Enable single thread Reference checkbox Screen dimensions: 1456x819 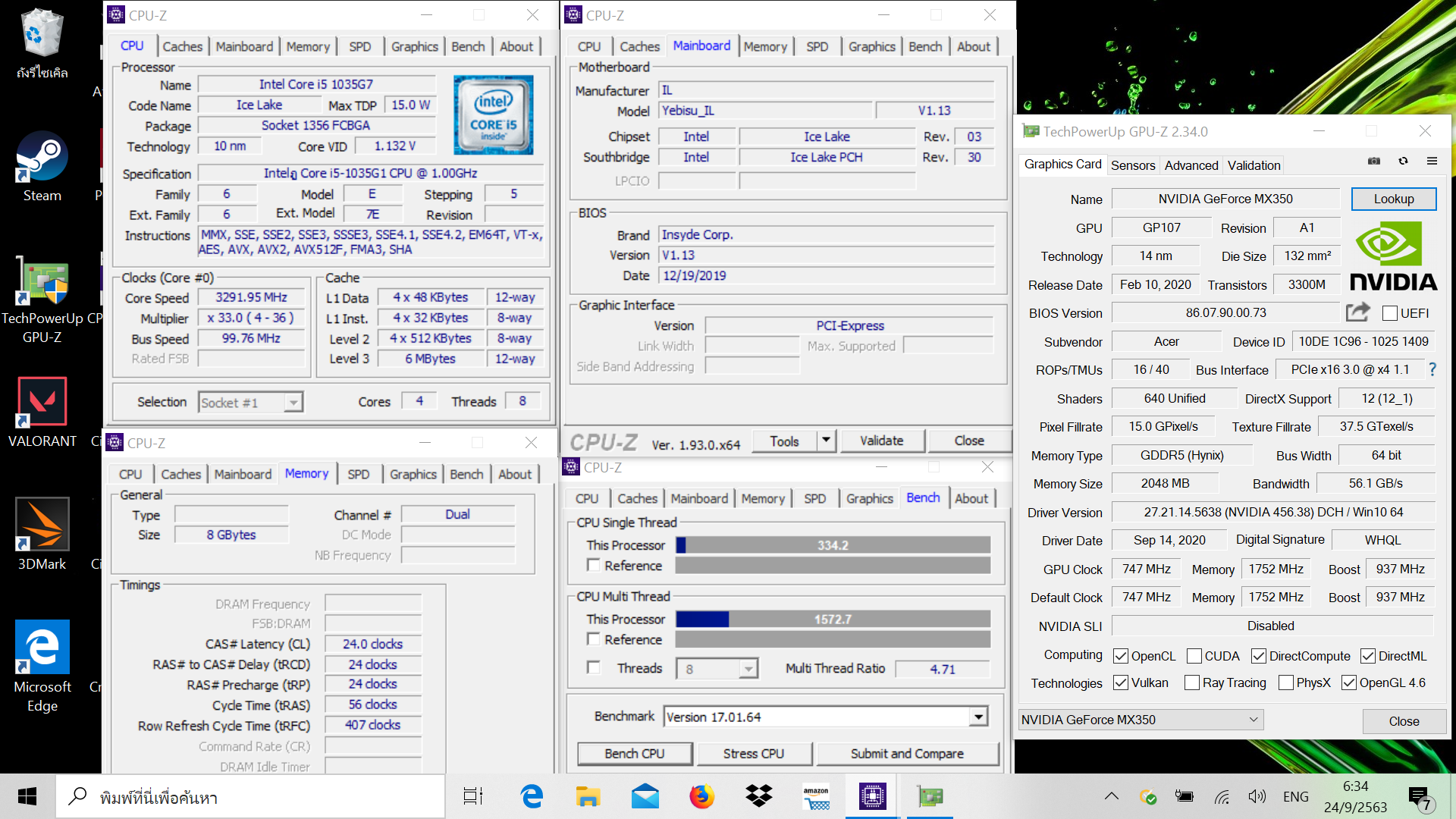[x=594, y=565]
